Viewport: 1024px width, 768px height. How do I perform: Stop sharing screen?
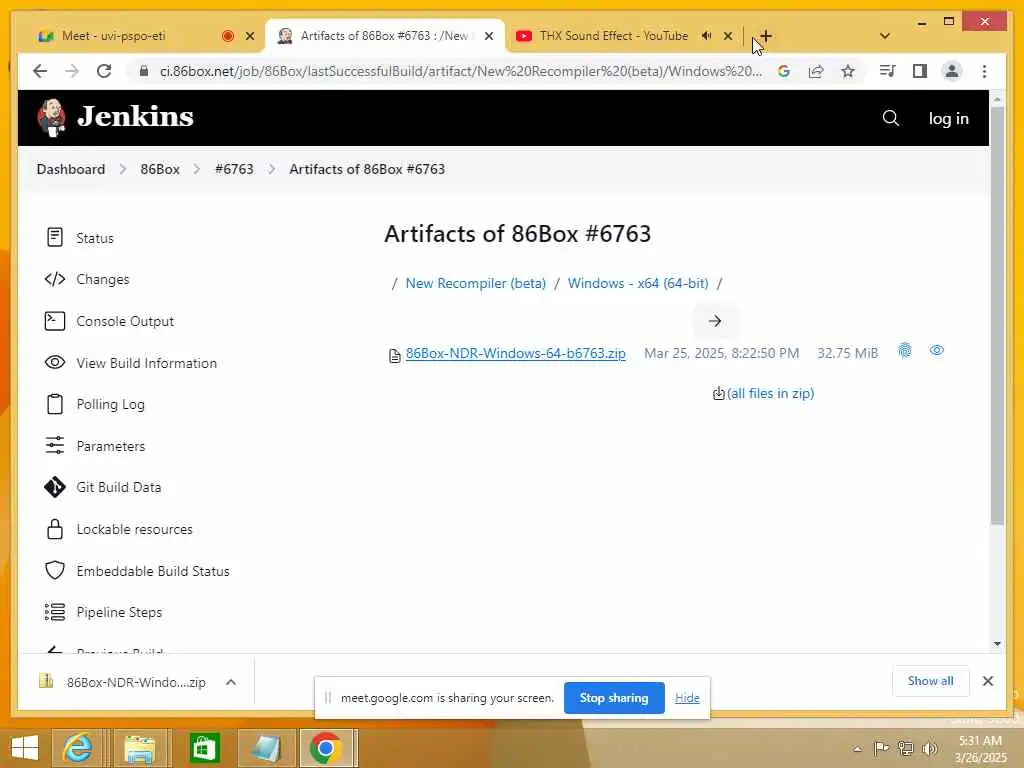tap(614, 698)
